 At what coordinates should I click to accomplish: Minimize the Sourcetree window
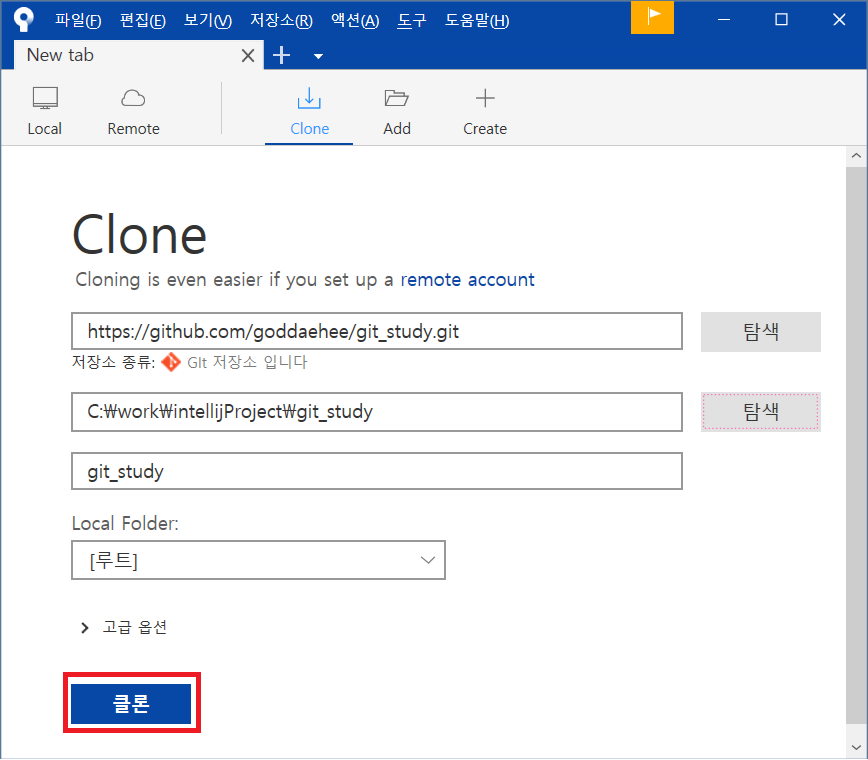click(724, 20)
